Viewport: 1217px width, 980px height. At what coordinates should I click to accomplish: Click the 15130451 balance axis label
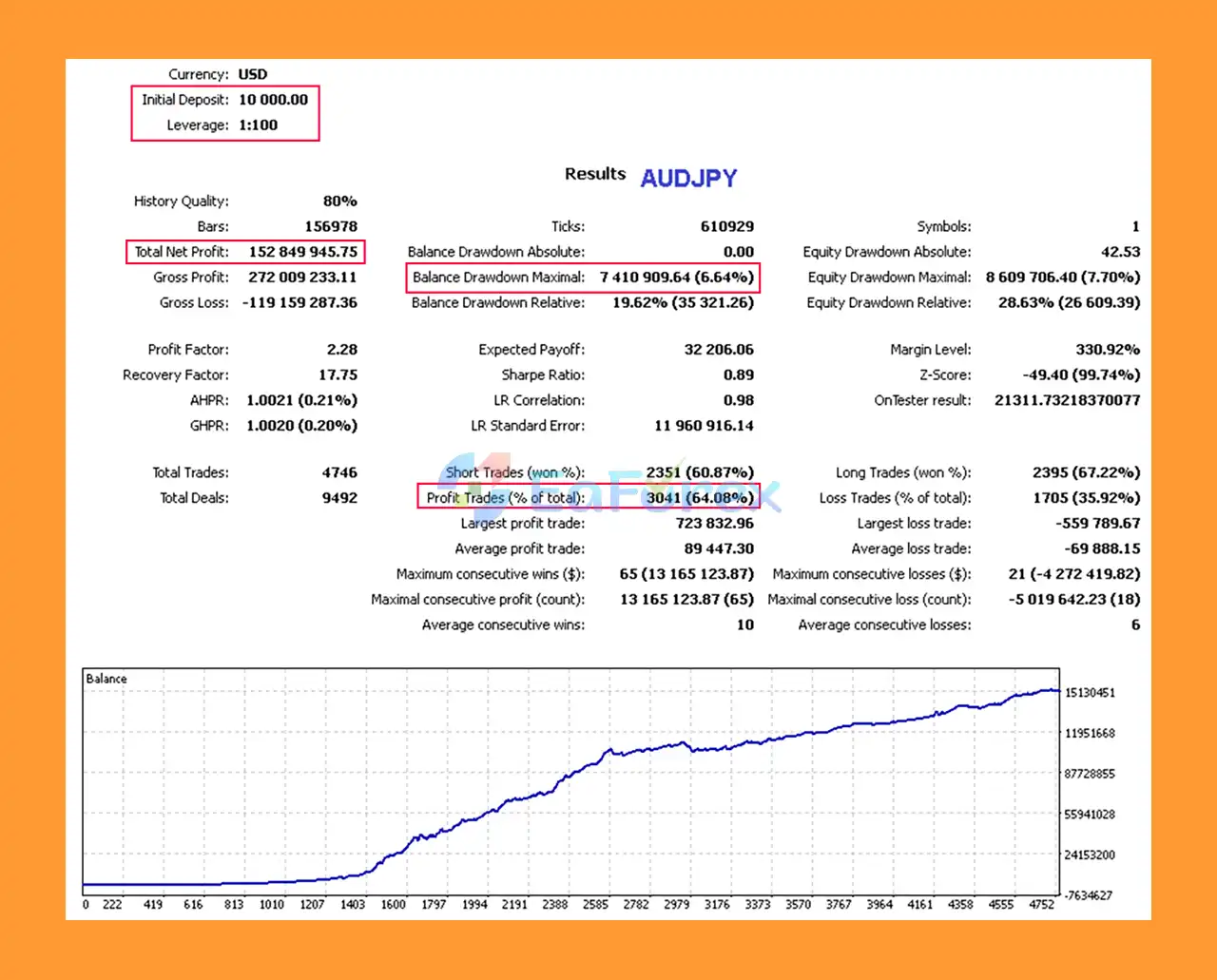[1090, 693]
